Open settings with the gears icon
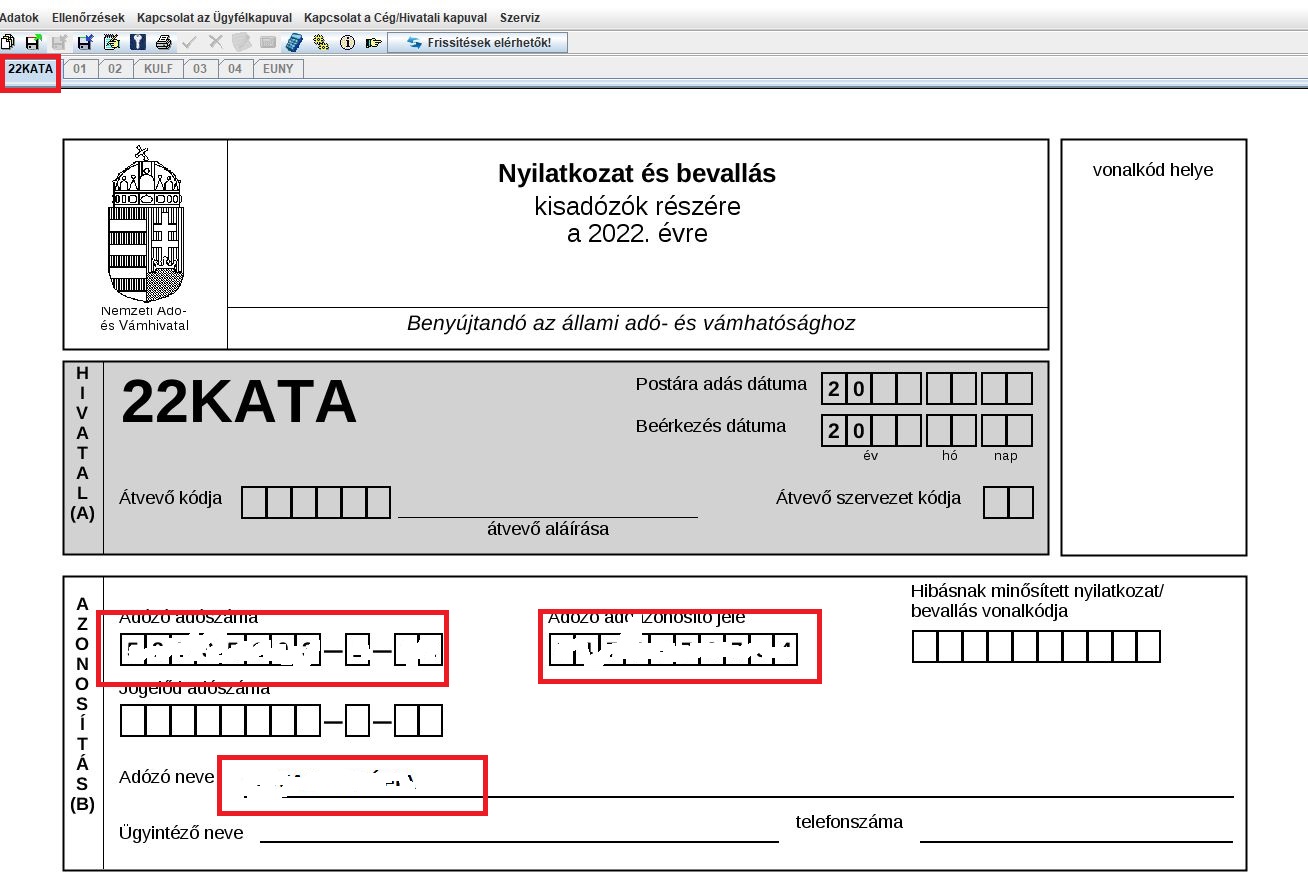The image size is (1308, 880). 321,42
